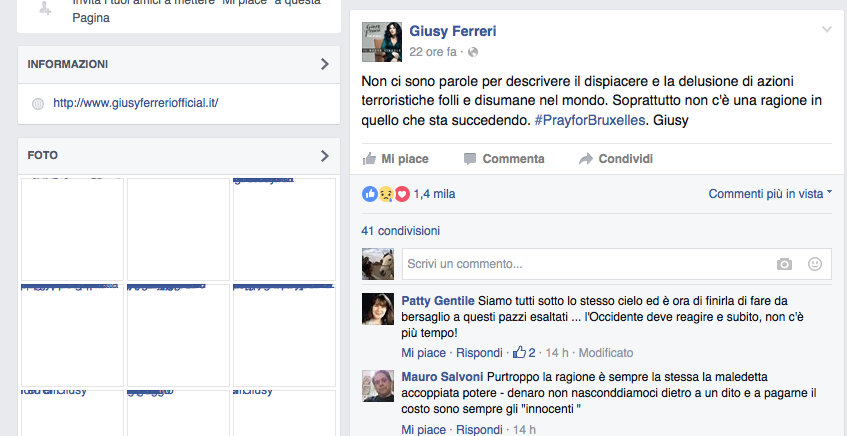This screenshot has width=847, height=436.
Task: Click Rispondi under Mauro Salvoni's comment
Action: coord(479,430)
